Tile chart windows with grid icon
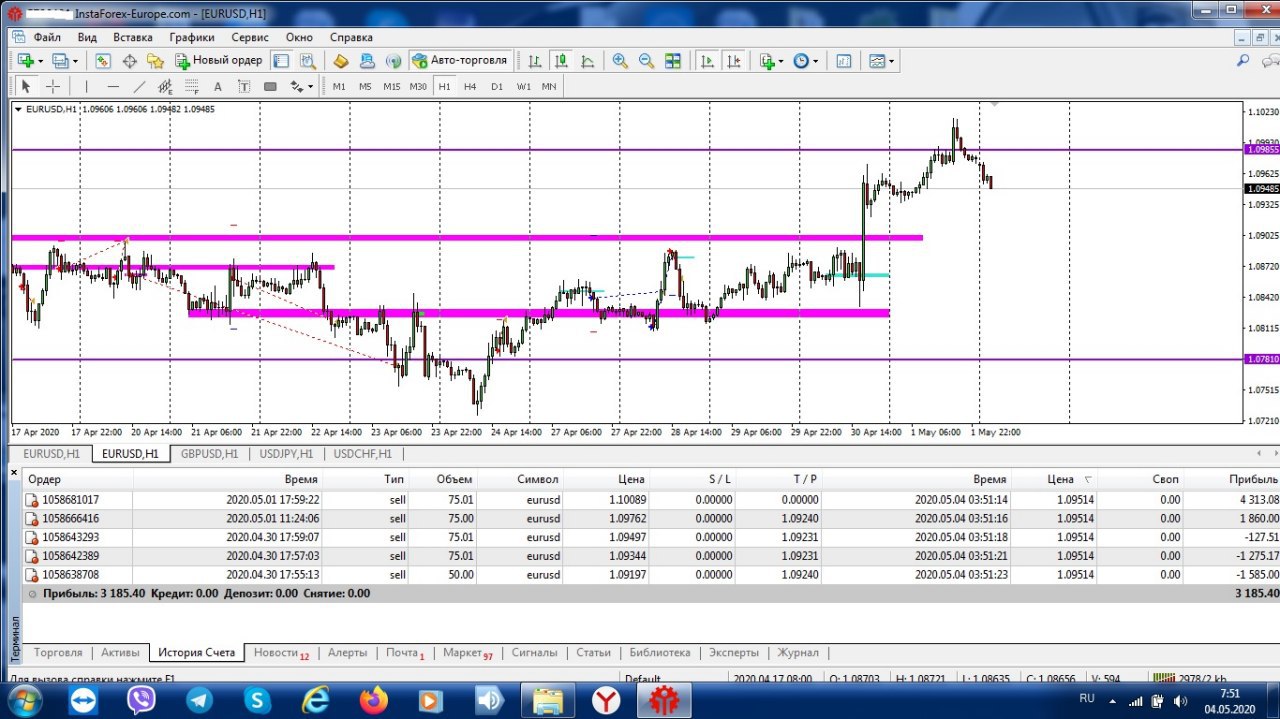 [x=673, y=60]
